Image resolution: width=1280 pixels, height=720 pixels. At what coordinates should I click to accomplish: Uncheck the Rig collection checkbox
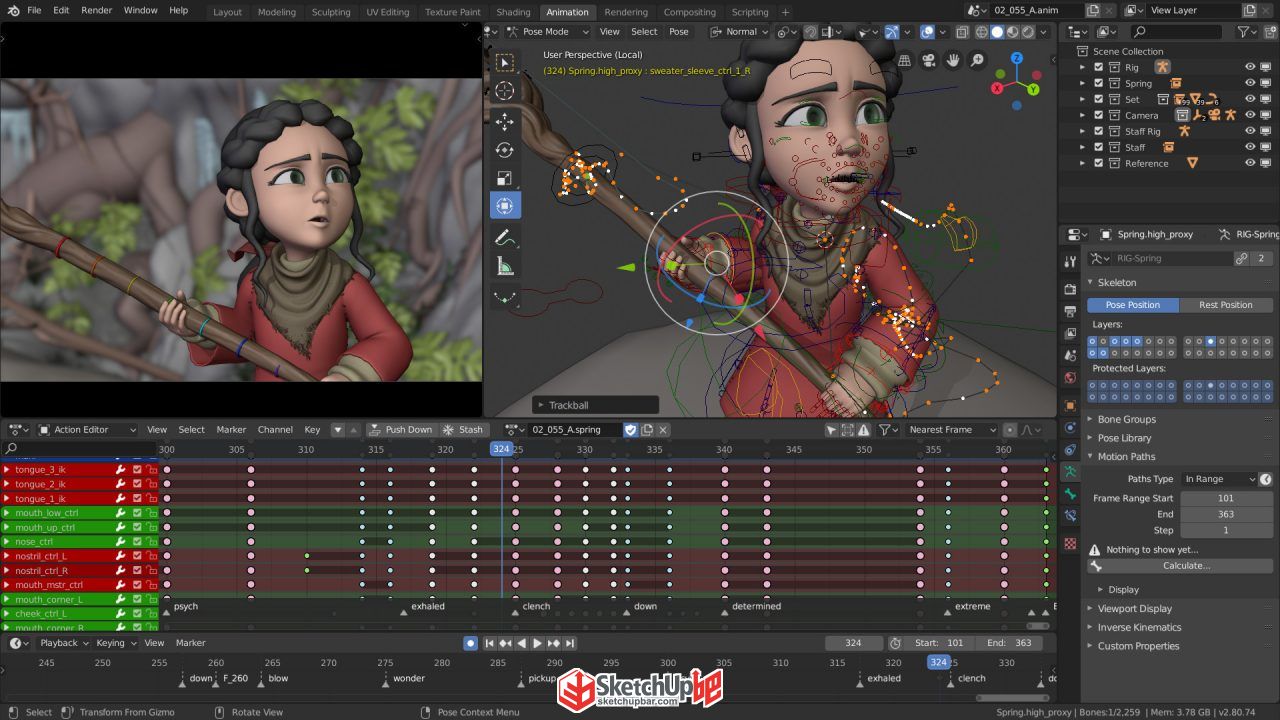pos(1098,67)
